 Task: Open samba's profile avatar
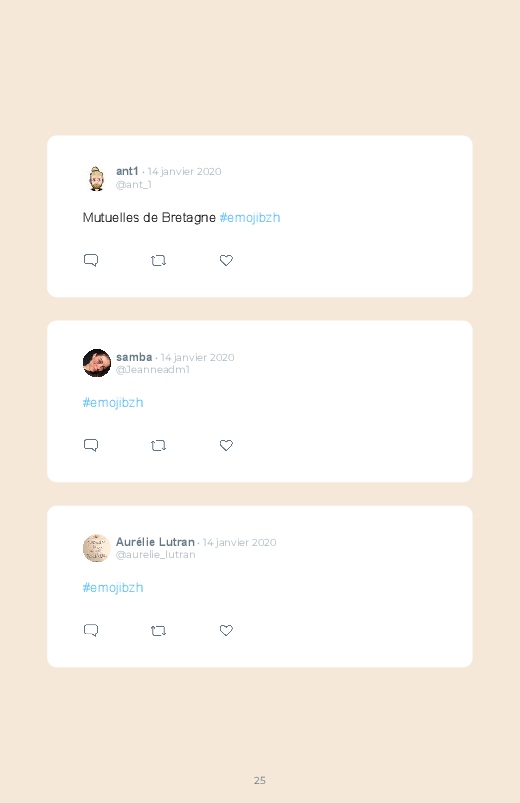[x=97, y=363]
